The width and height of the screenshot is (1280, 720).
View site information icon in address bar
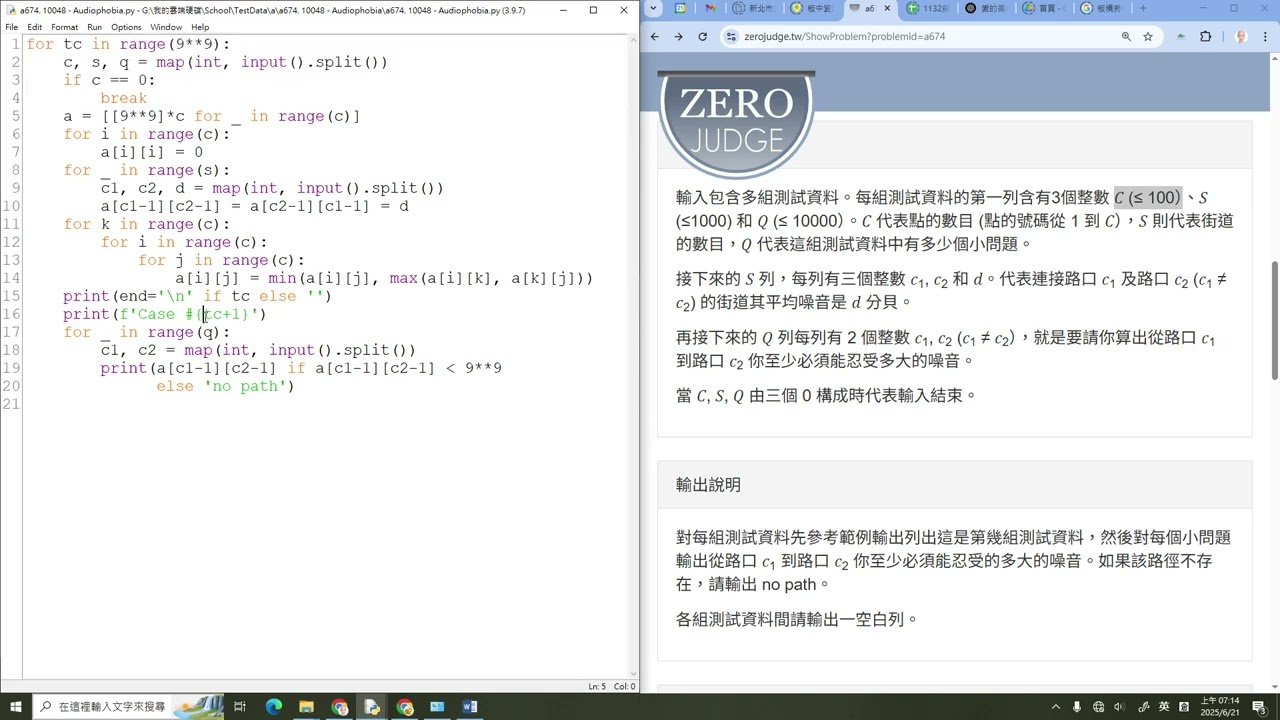tap(731, 36)
